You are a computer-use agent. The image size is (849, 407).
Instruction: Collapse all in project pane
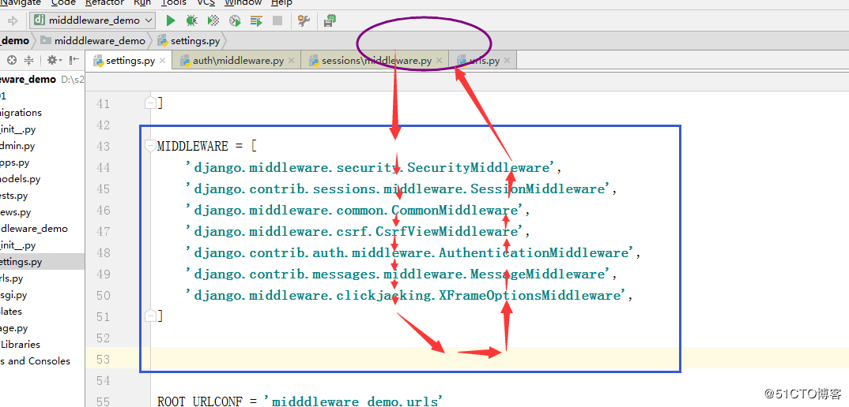[29, 60]
